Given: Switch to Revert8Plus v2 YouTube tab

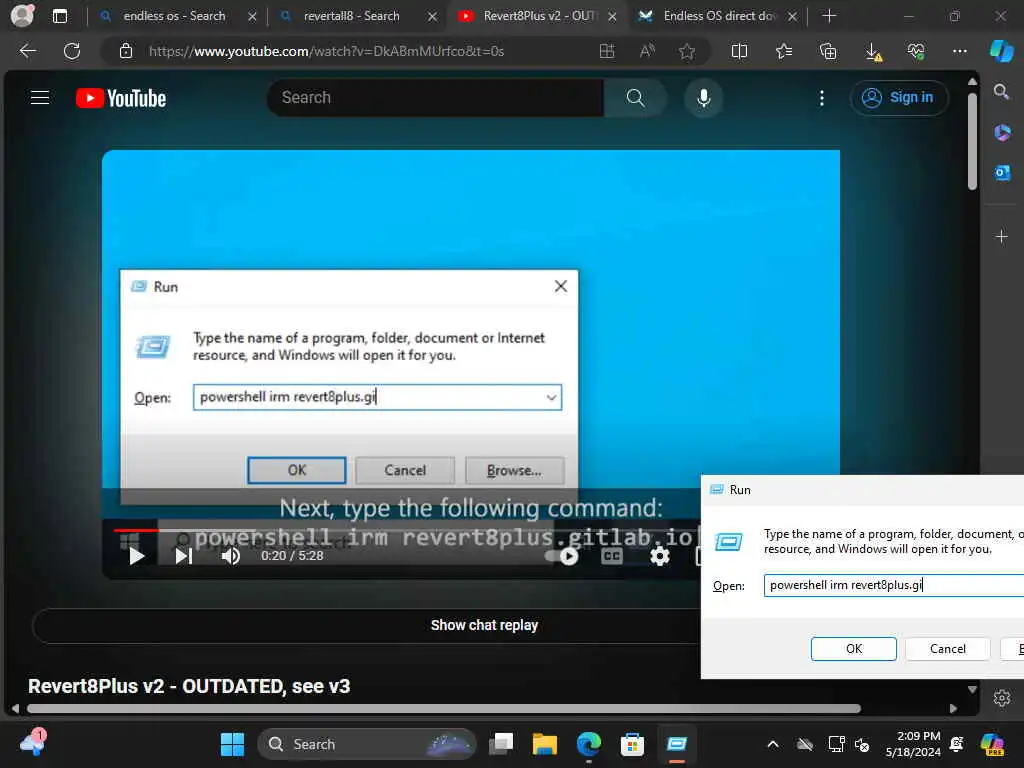Looking at the screenshot, I should pyautogui.click(x=539, y=16).
